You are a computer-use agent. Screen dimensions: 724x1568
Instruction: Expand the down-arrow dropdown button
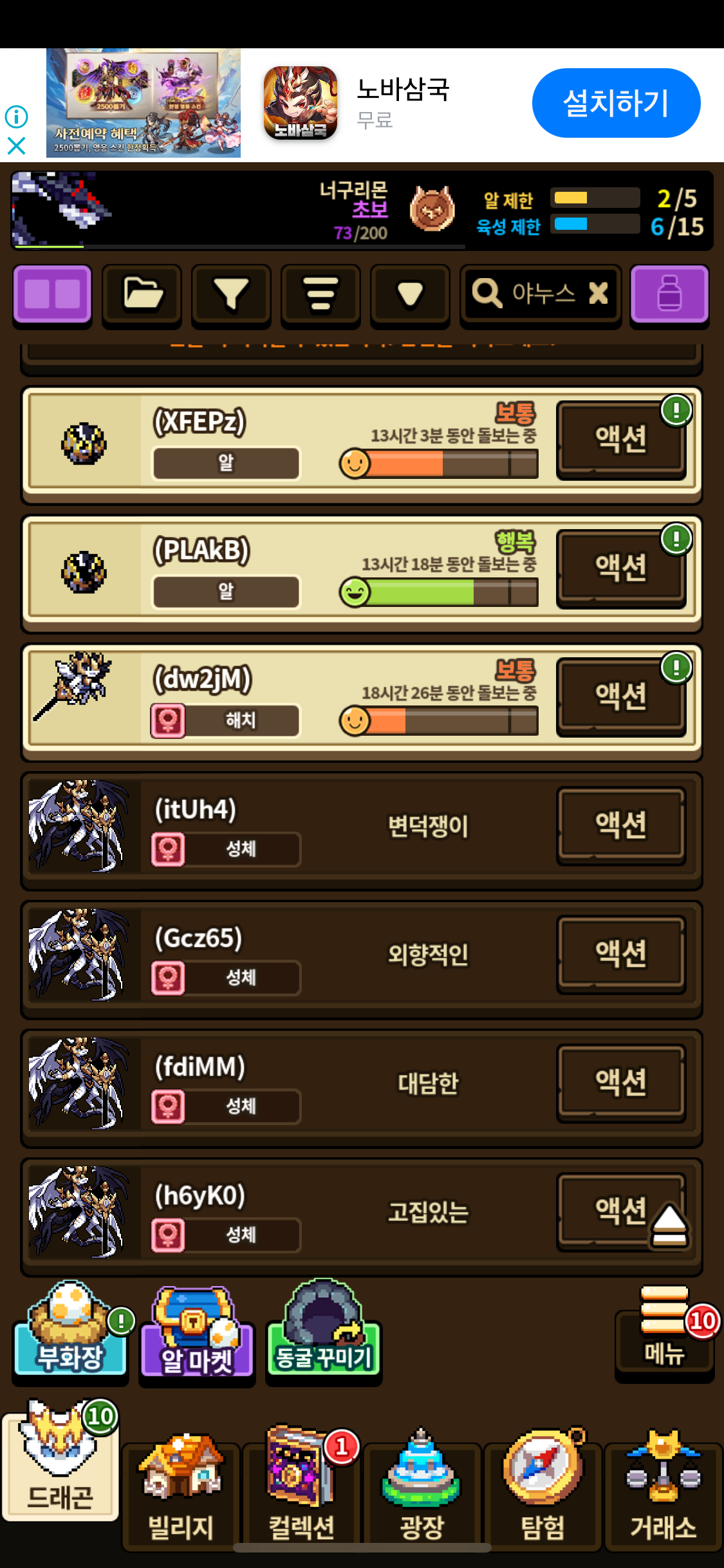click(410, 295)
